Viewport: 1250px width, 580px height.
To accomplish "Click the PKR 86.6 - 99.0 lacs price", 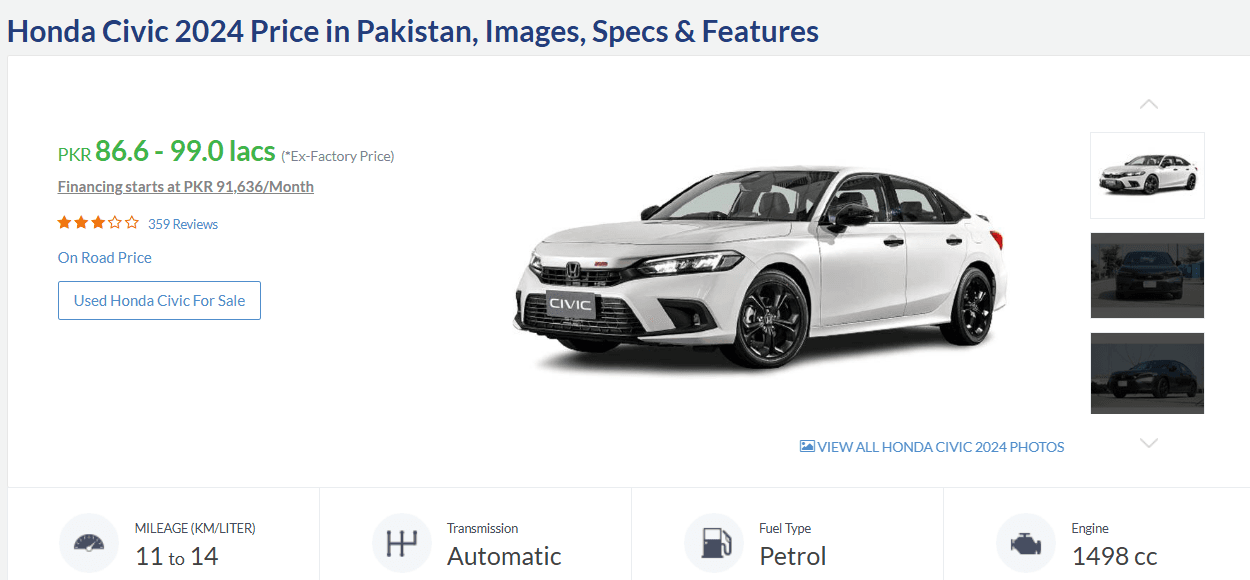I will (x=166, y=152).
